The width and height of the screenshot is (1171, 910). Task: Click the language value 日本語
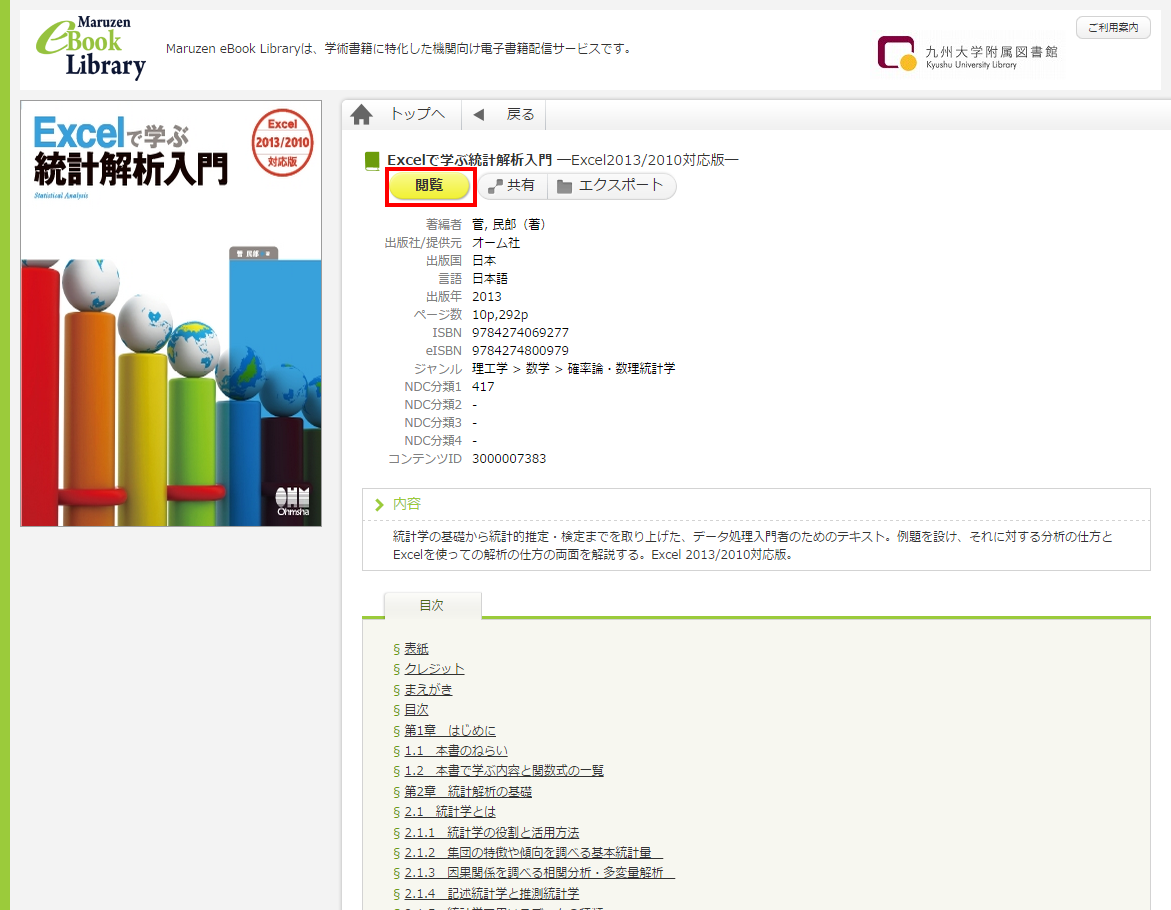(490, 278)
